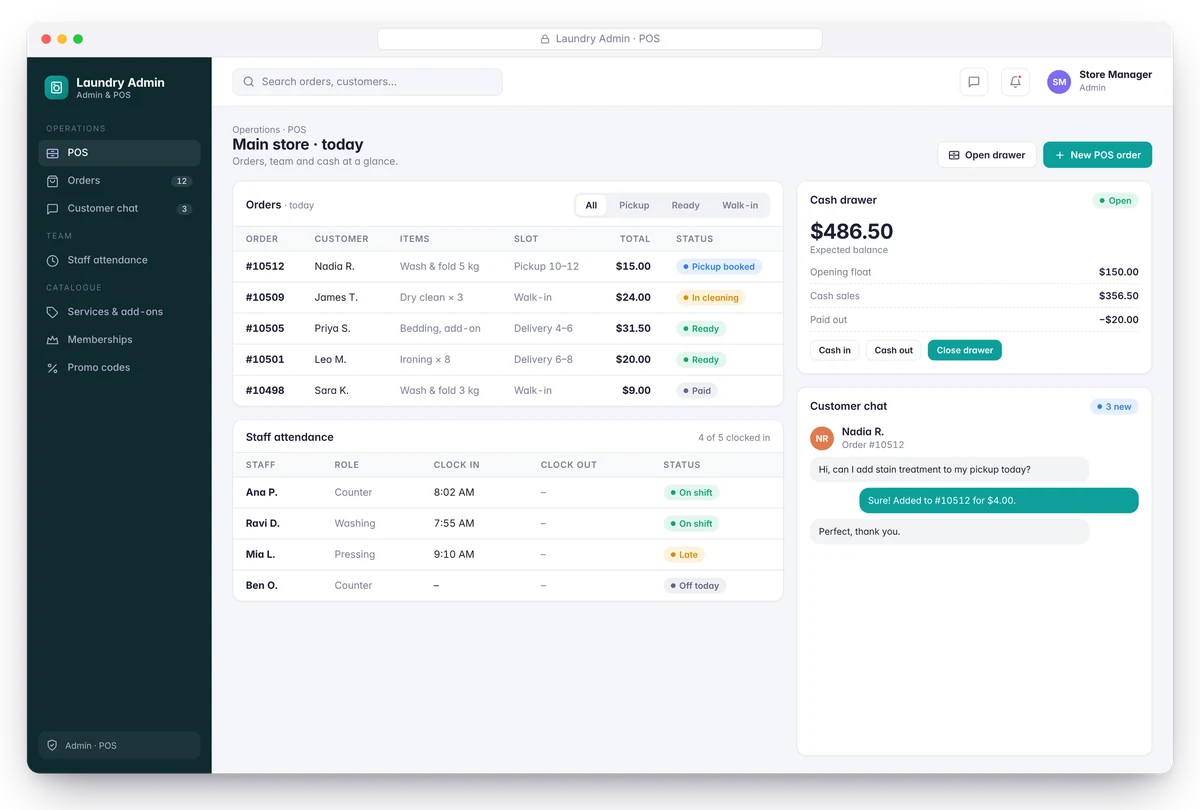Click the Off today badge for Ben O.

pos(695,586)
